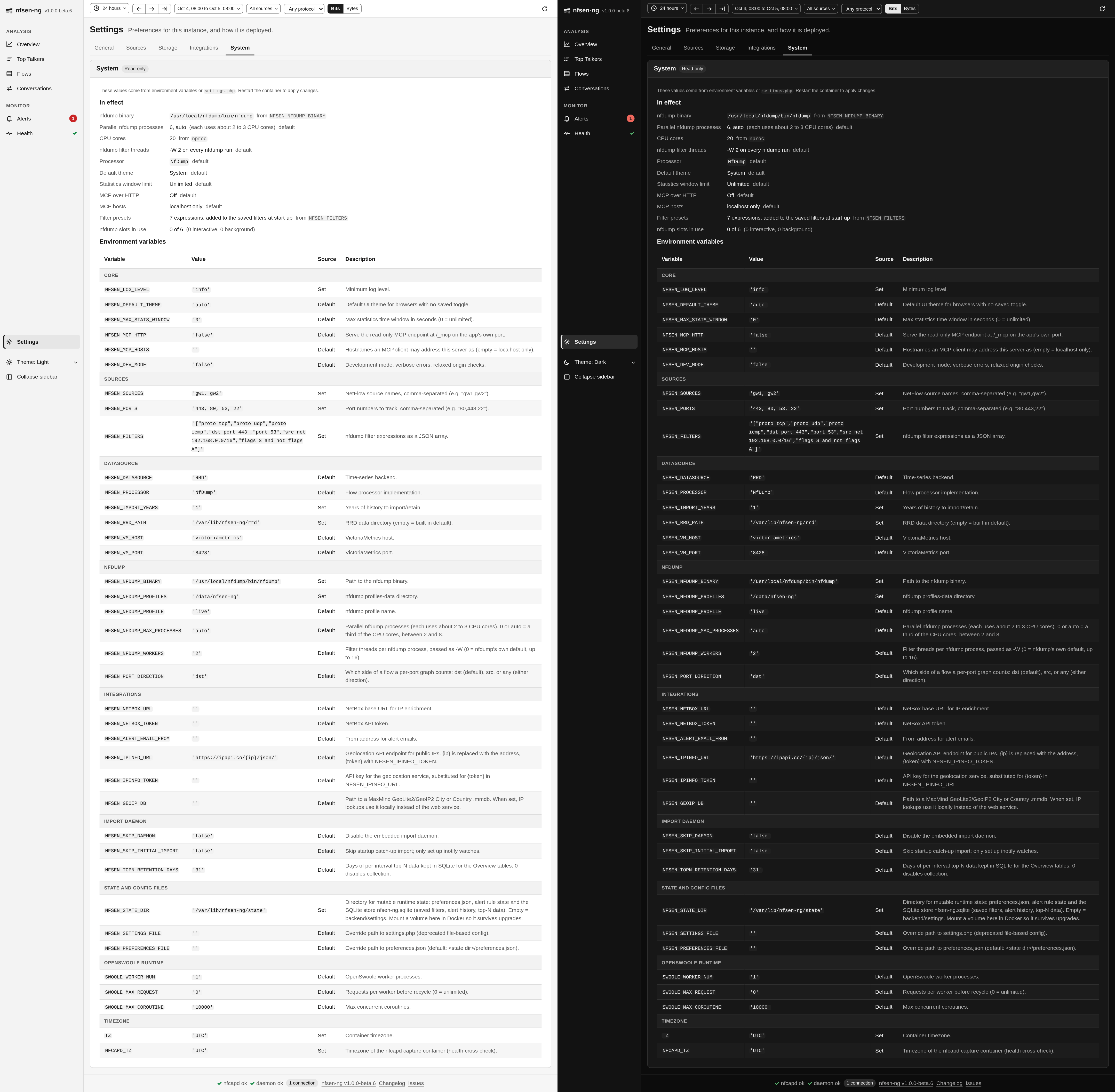Click '/var/lib/nfsen-ng/state' value, light table
Viewport: 1115px width, 1092px height.
tap(229, 911)
